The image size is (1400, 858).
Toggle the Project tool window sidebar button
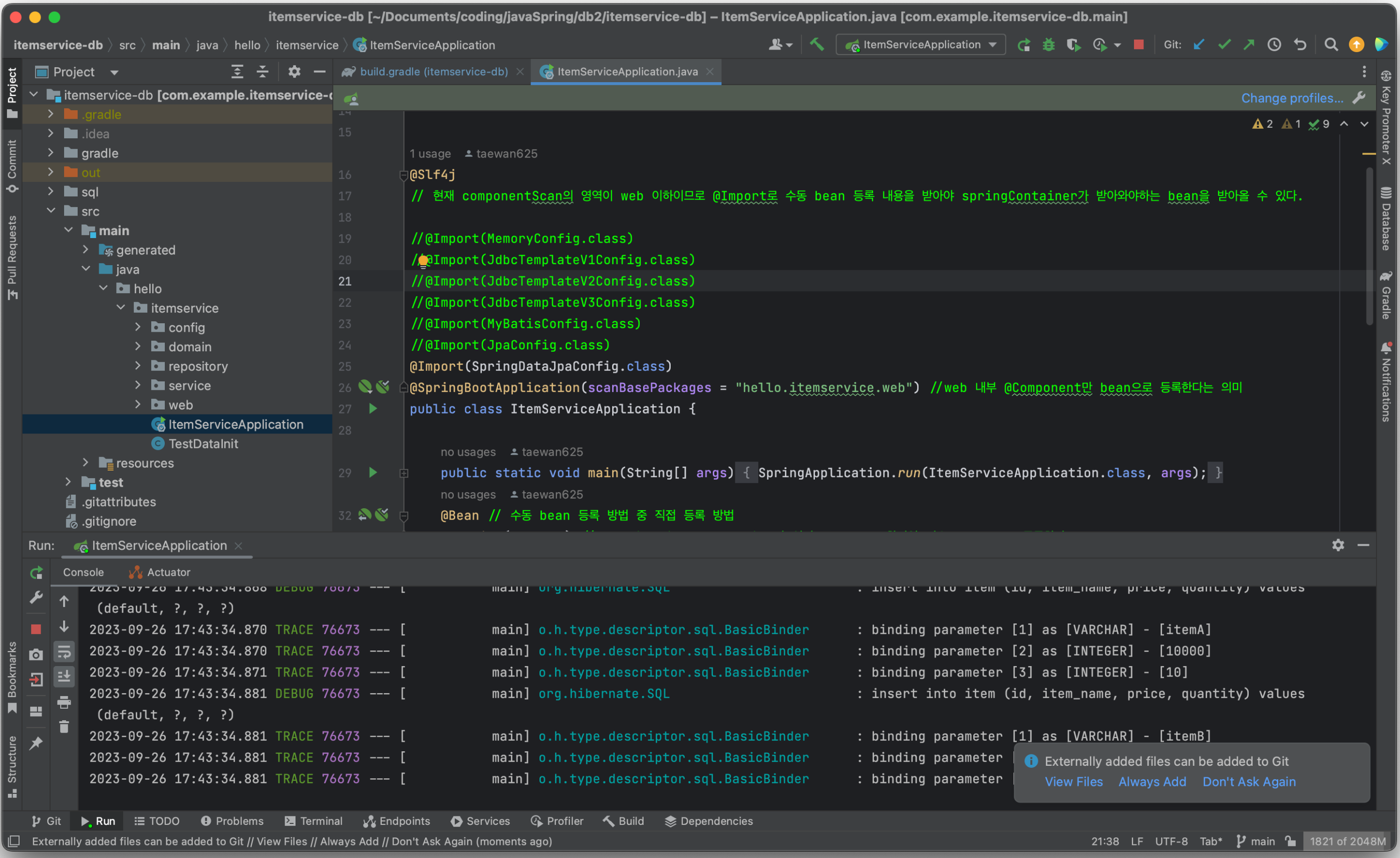coord(12,91)
